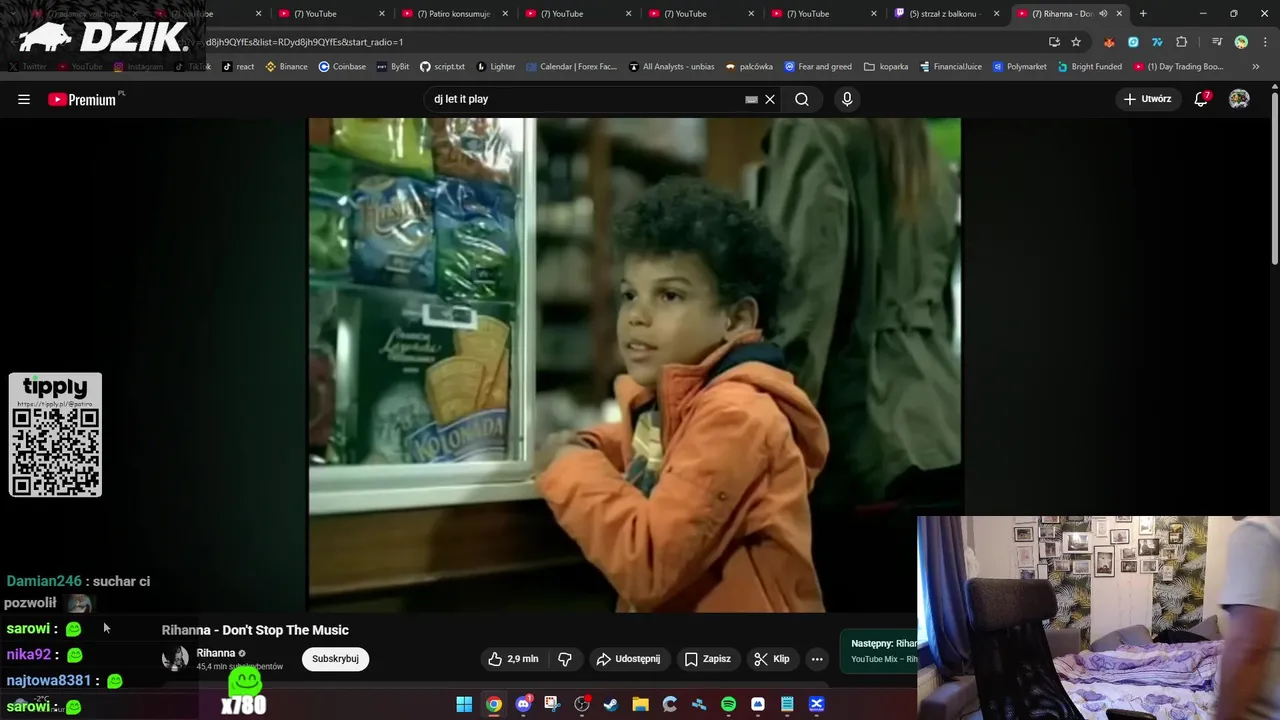Screen dimensions: 1280x720
Task: Click the Zapisz save button
Action: tap(708, 659)
